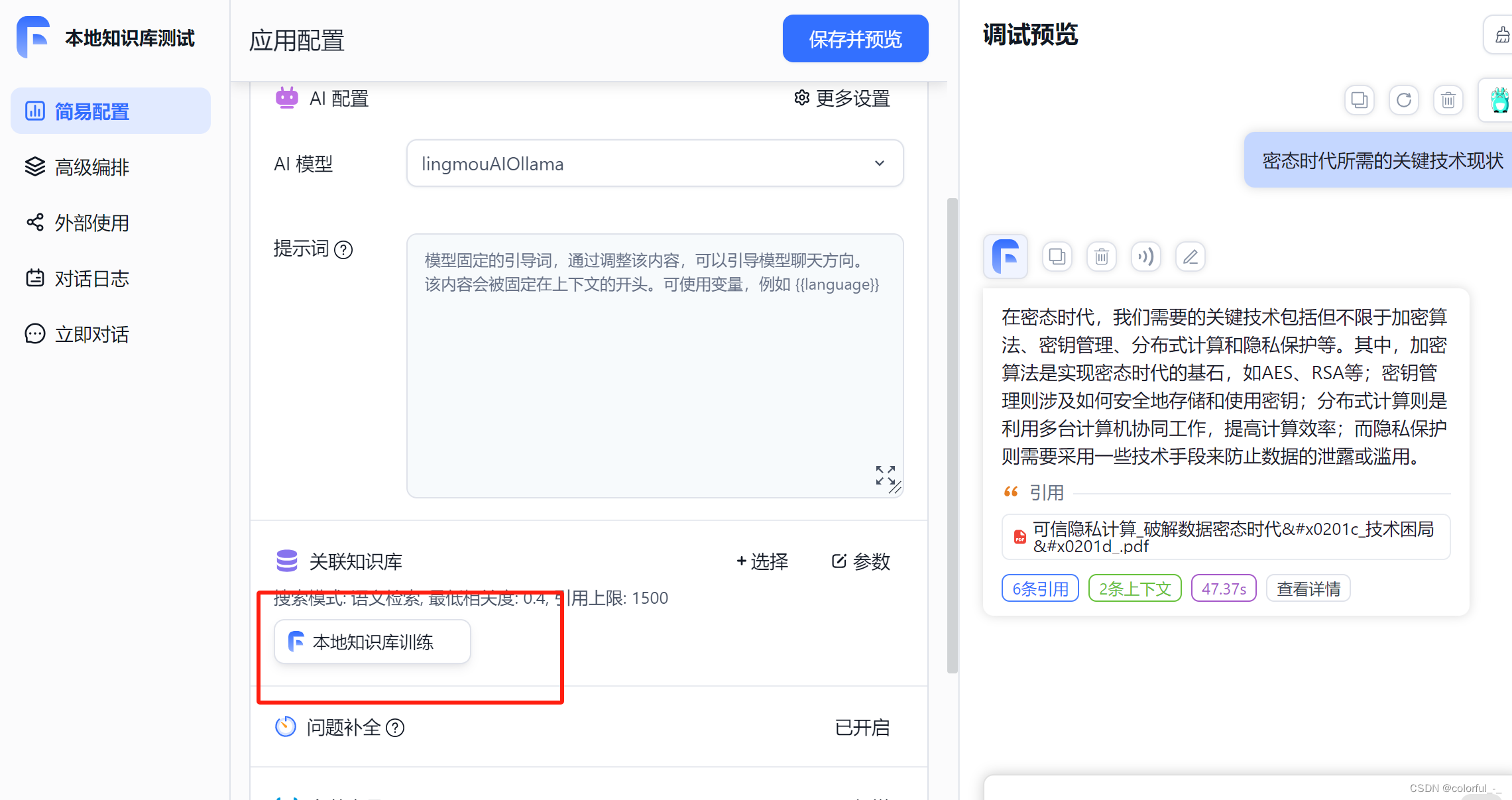Open 更多设置 for AI configuration
The width and height of the screenshot is (1512, 800).
pyautogui.click(x=842, y=98)
